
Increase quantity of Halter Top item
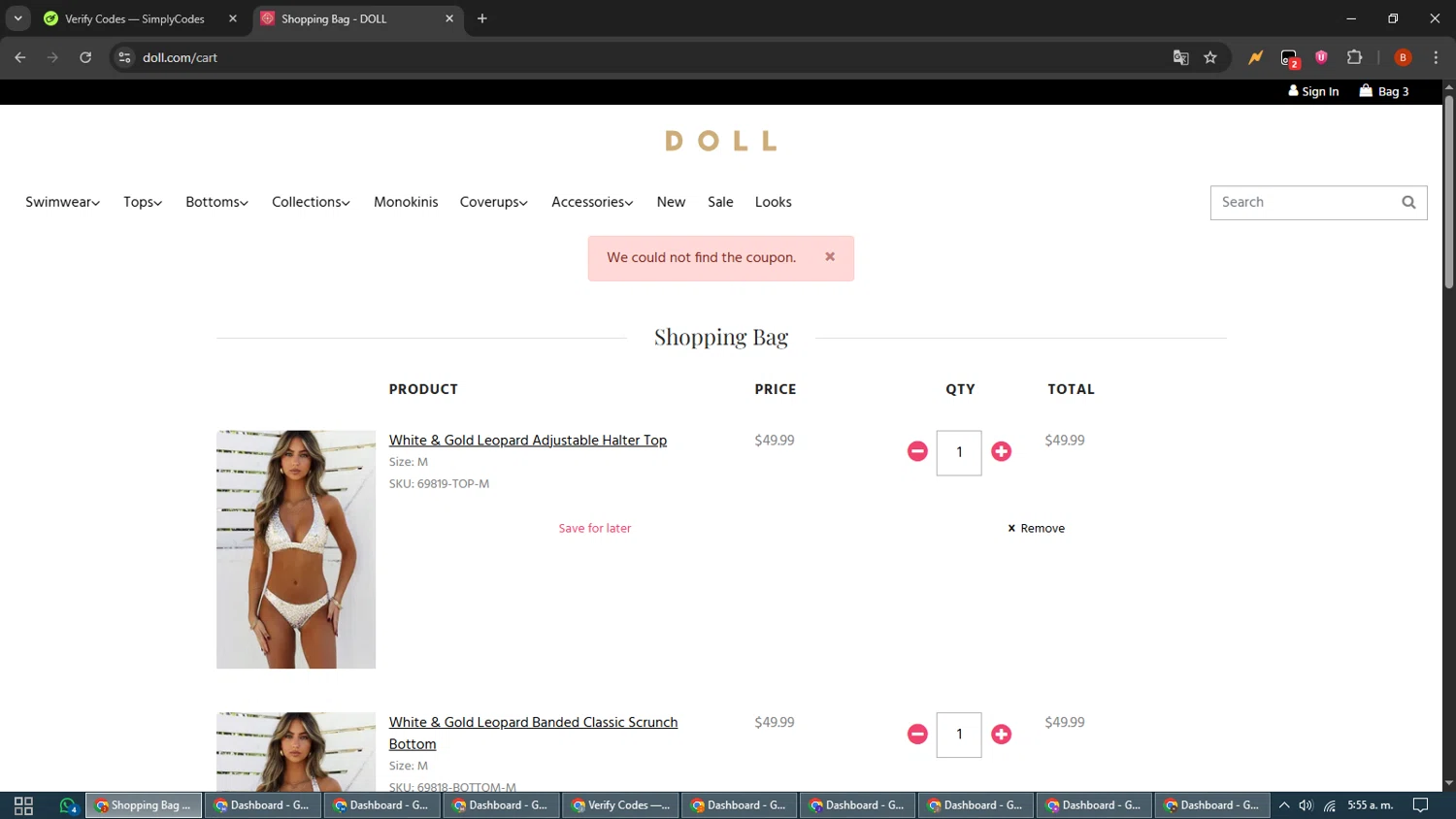1001,451
